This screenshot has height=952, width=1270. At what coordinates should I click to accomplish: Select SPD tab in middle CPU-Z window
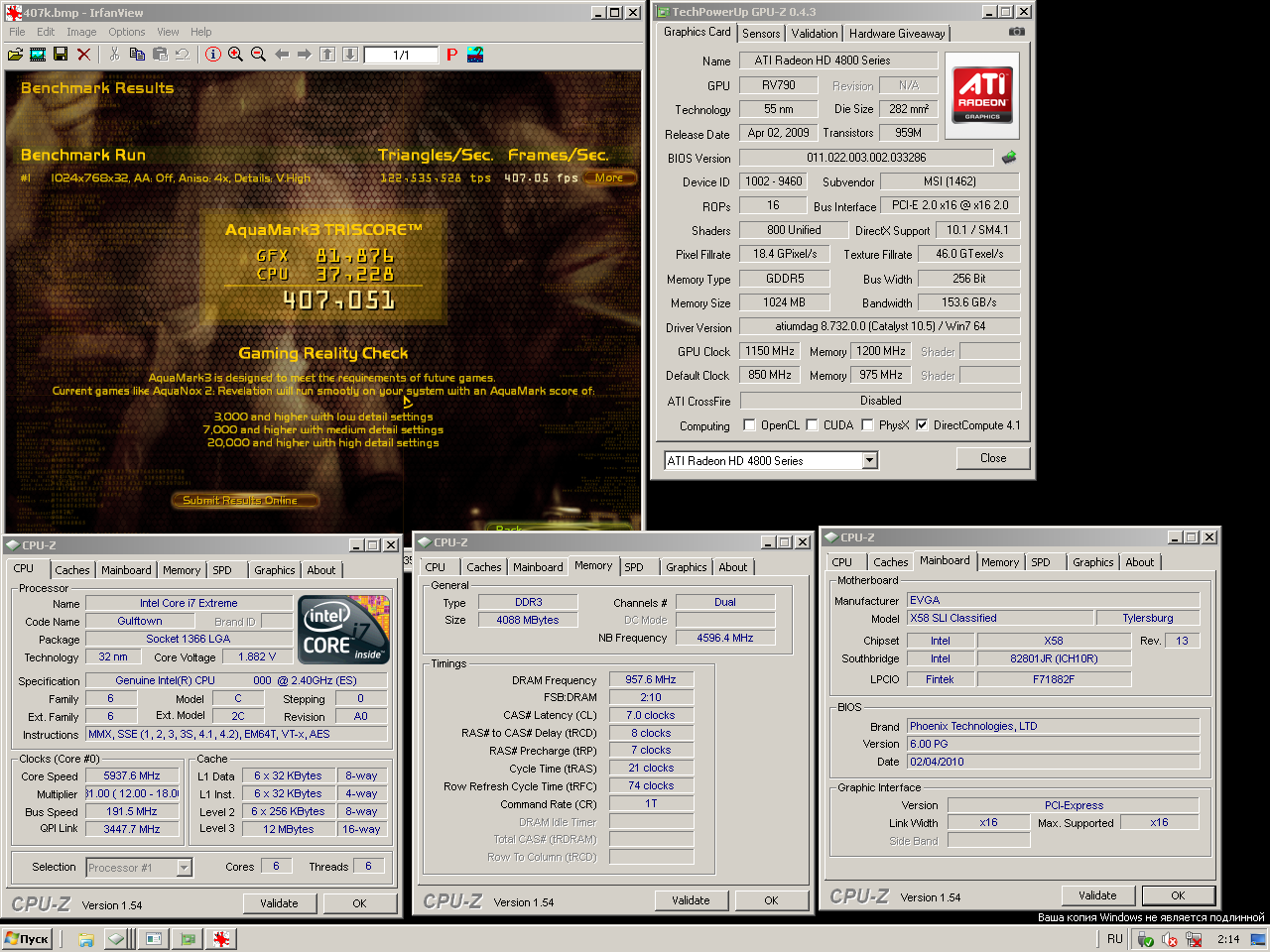click(634, 567)
